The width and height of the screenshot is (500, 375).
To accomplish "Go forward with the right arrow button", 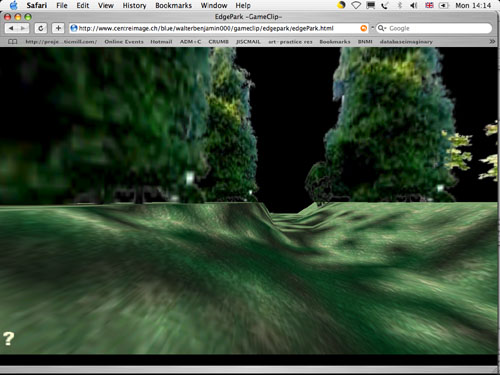I will coord(23,28).
